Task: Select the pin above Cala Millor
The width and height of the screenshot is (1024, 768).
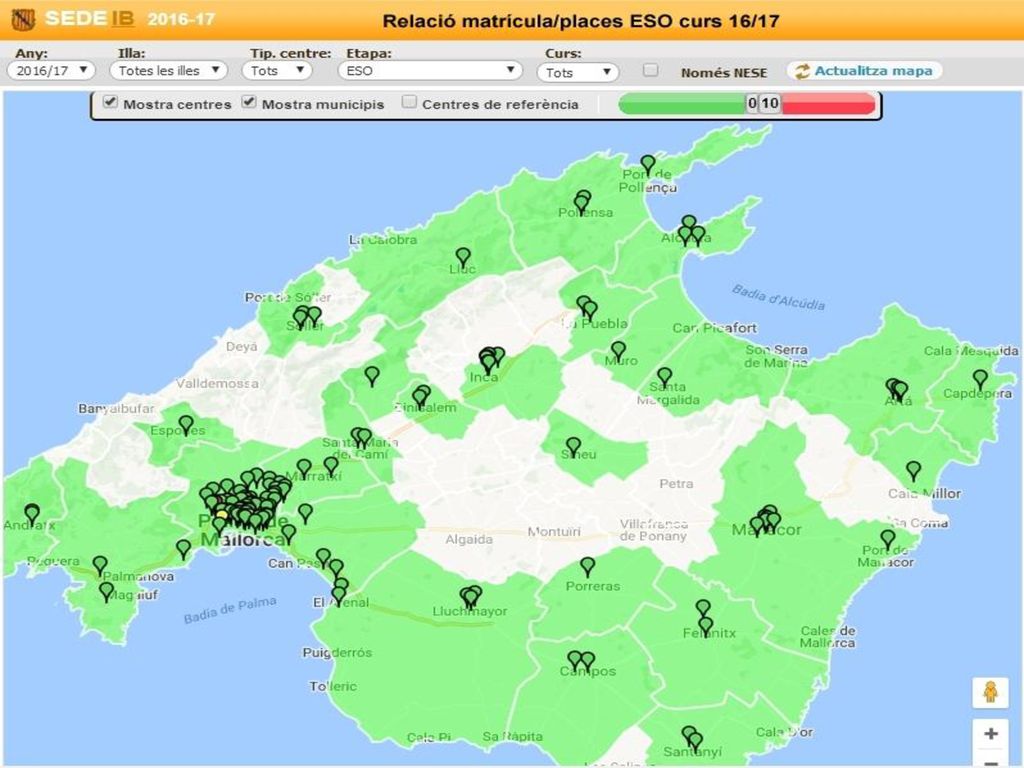Action: click(x=913, y=470)
